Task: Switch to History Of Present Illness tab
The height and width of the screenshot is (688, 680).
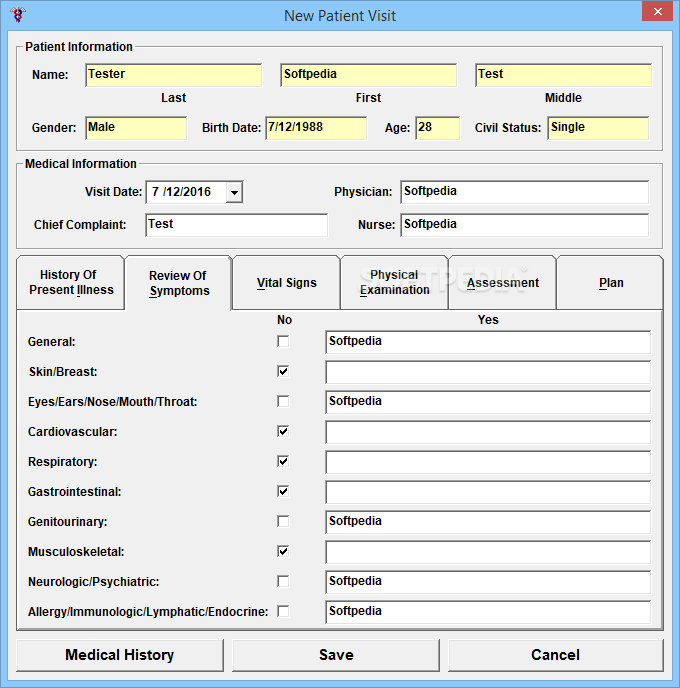Action: [71, 283]
